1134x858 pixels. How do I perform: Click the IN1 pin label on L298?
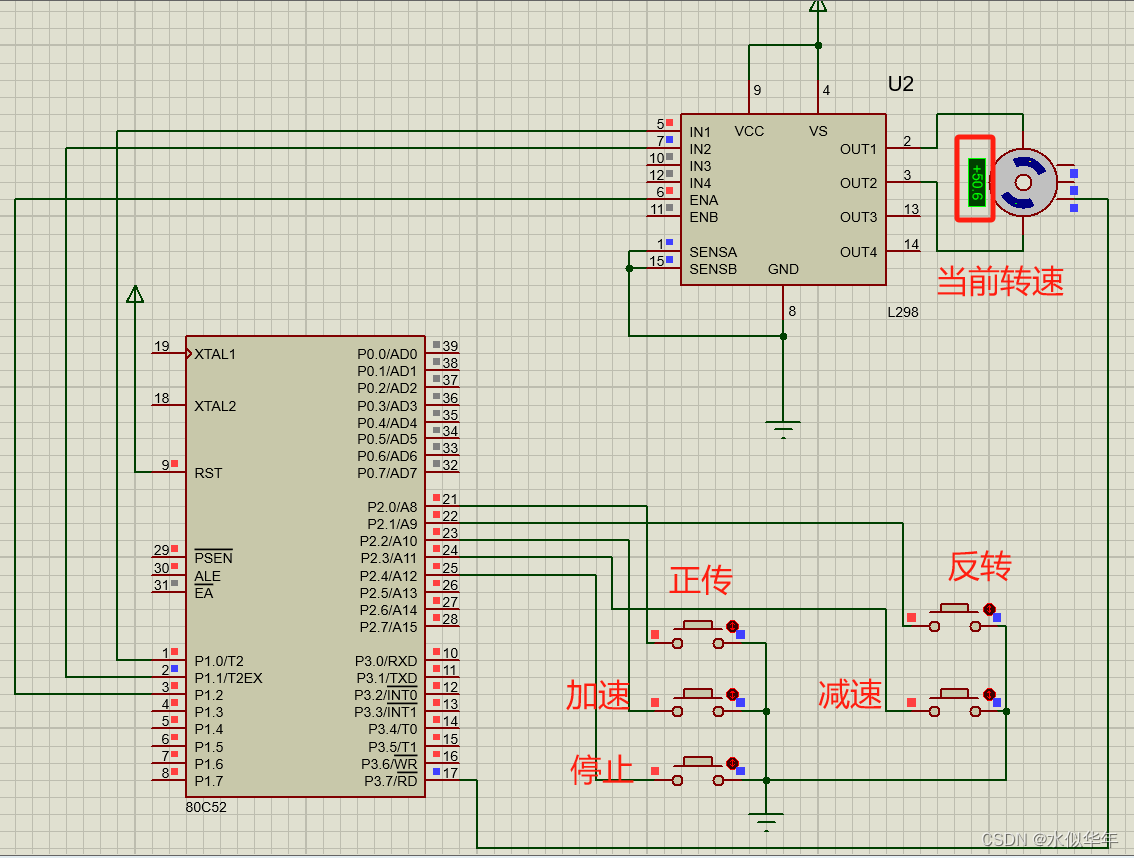coord(700,132)
